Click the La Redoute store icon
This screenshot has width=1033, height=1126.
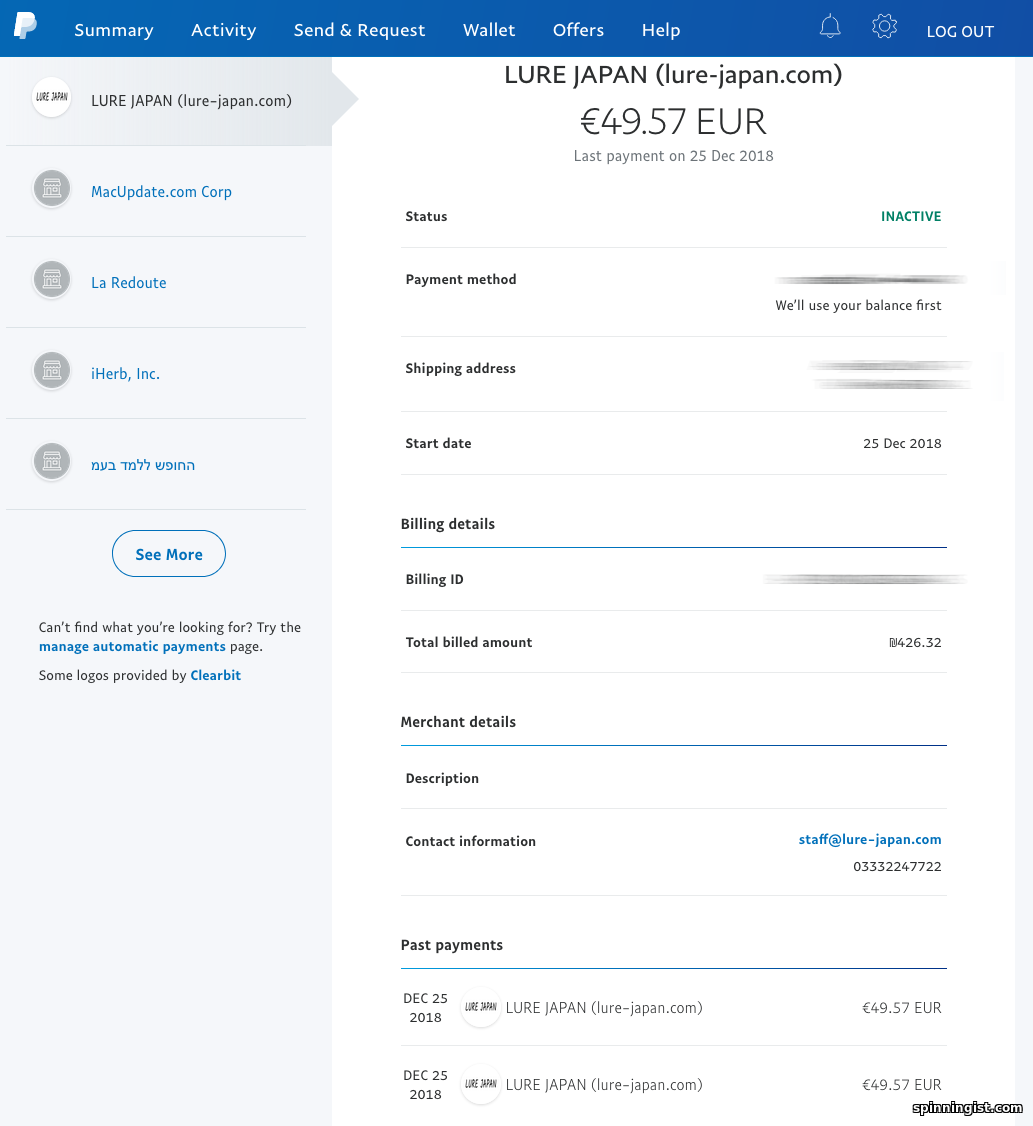pos(51,280)
